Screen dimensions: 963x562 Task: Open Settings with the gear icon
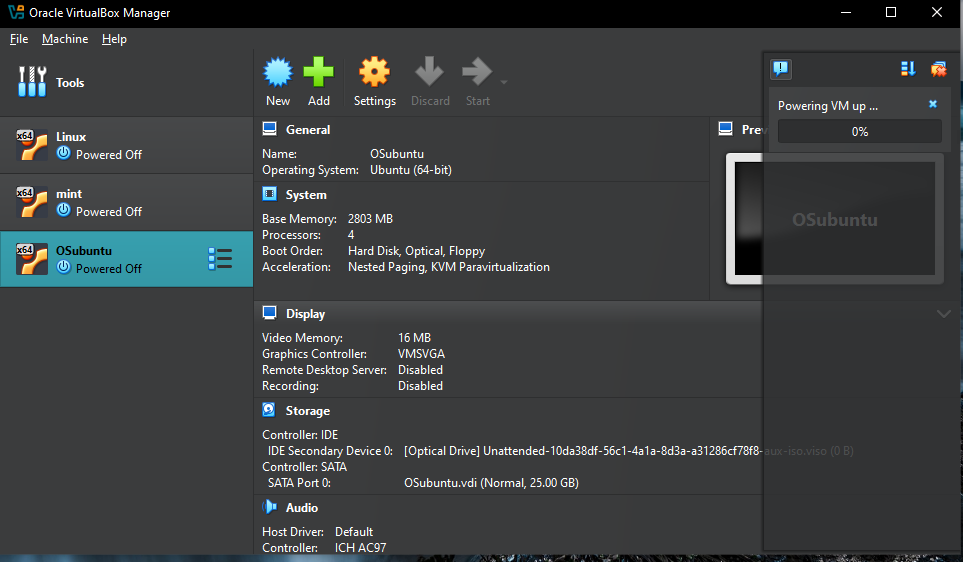tap(374, 73)
